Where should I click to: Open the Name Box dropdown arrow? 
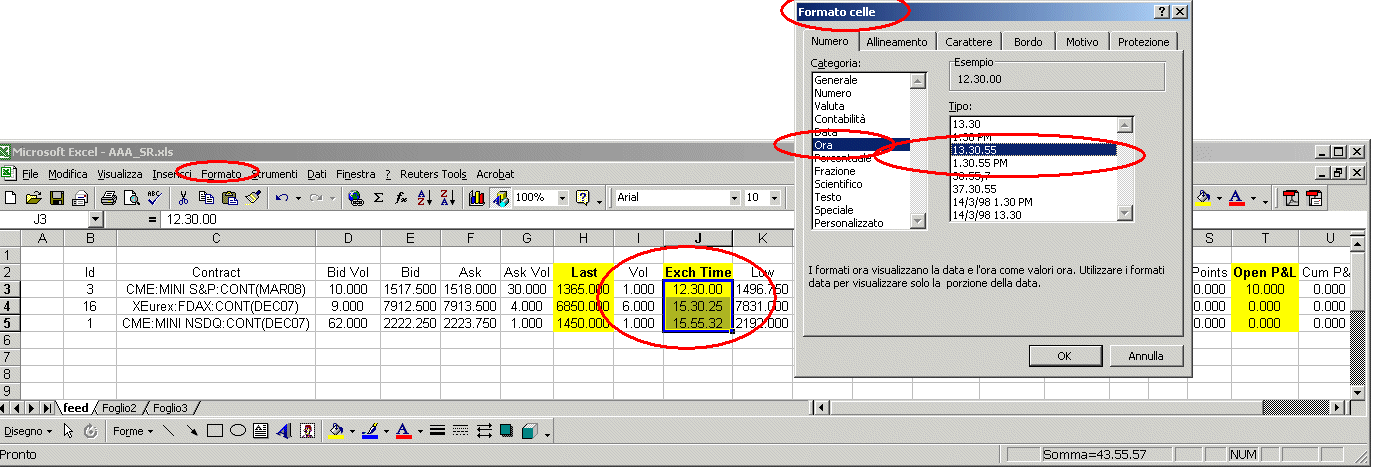tap(96, 219)
